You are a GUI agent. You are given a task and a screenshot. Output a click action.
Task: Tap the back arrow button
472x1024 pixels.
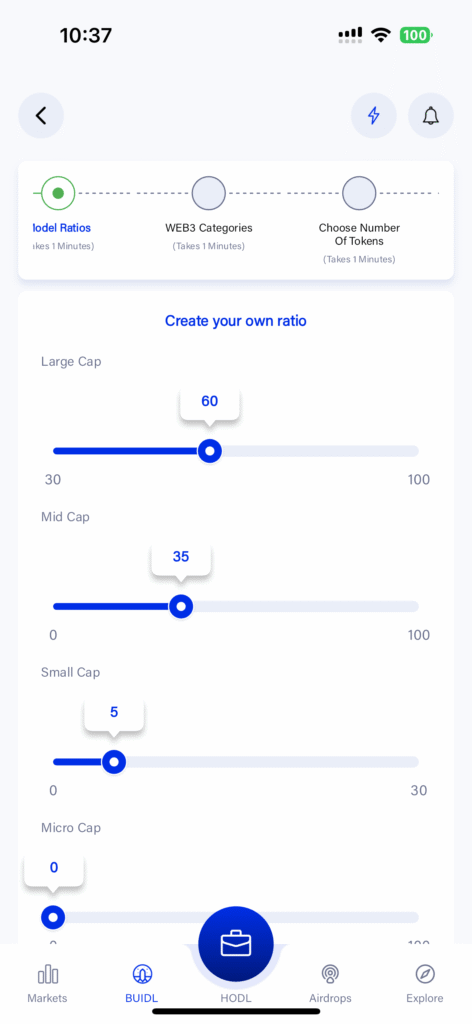tap(41, 116)
